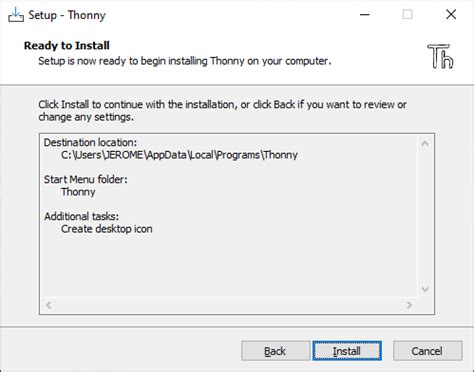Click the horizontal scrollbar track in summary
This screenshot has height=372, width=474.
coord(229,305)
